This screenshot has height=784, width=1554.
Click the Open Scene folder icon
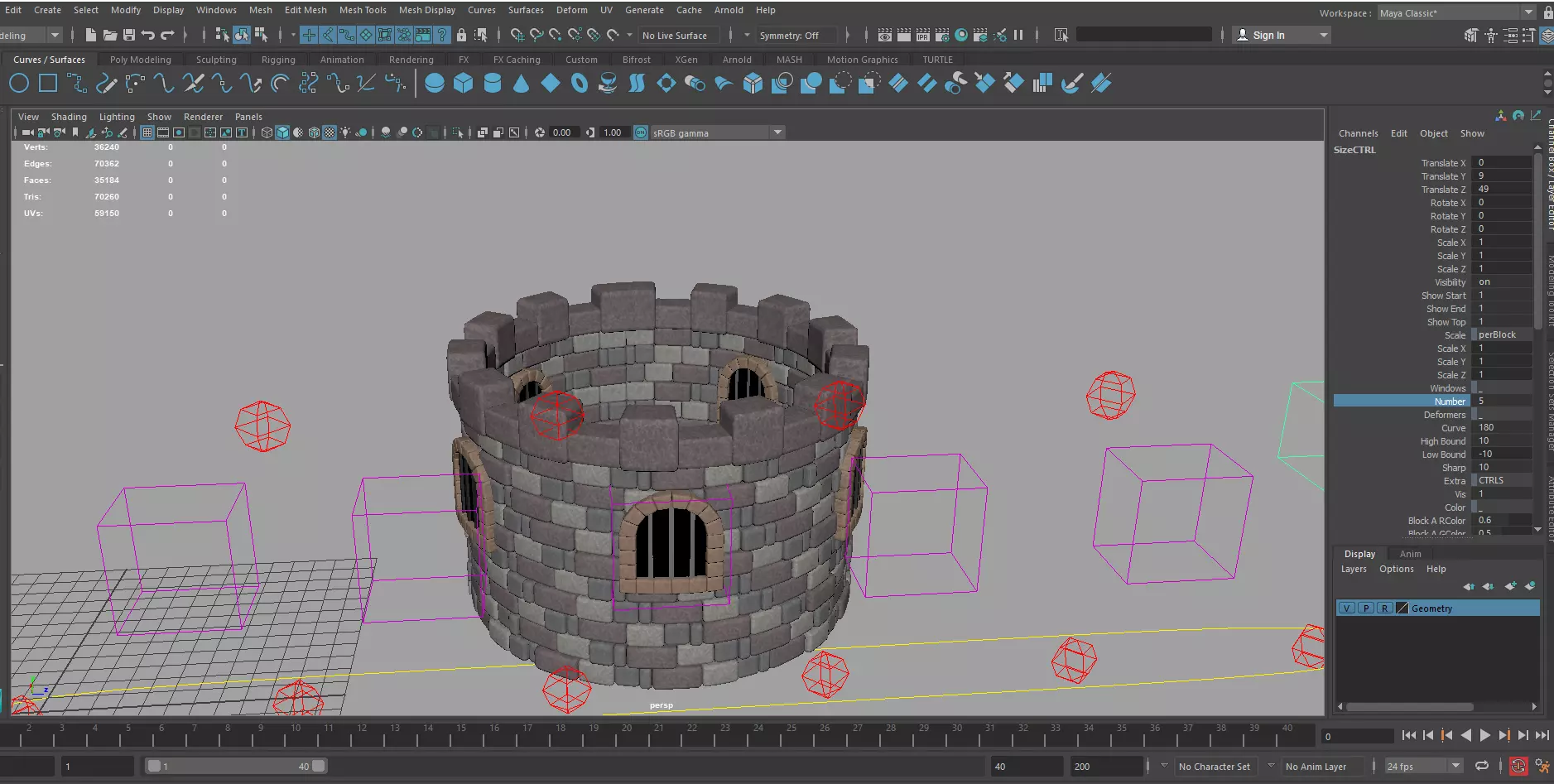[110, 35]
